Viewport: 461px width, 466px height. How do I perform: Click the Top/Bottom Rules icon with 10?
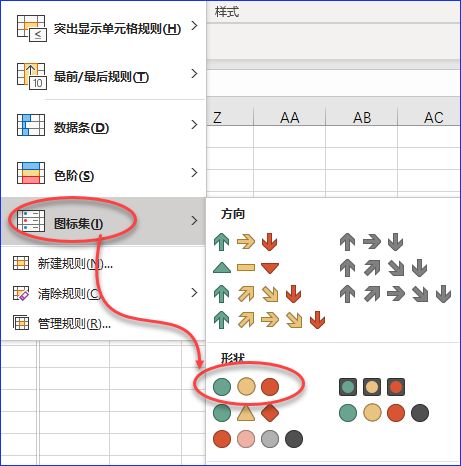point(31,77)
